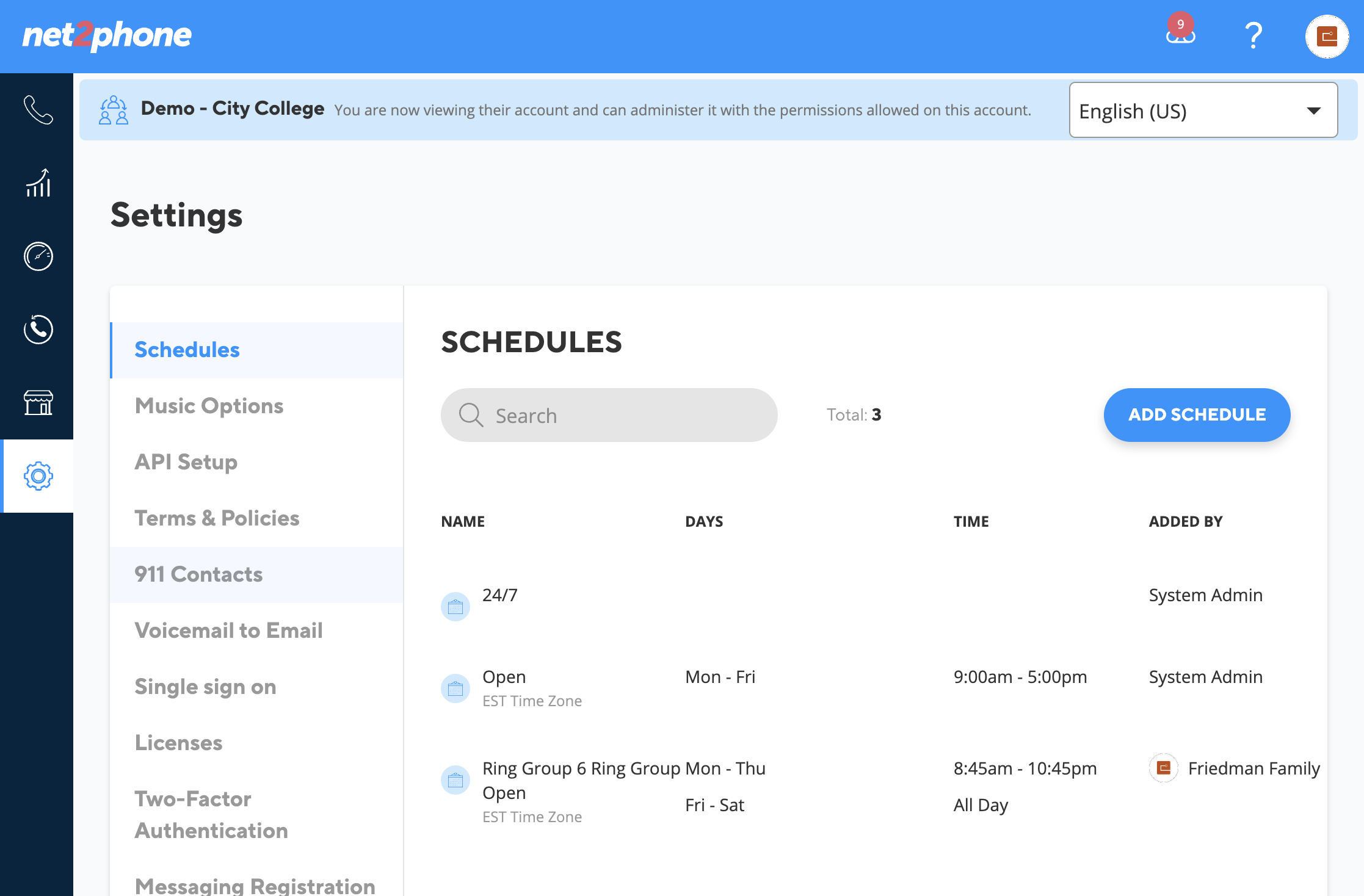The image size is (1364, 896).
Task: Select the Settings gear sidebar icon
Action: pyautogui.click(x=38, y=476)
